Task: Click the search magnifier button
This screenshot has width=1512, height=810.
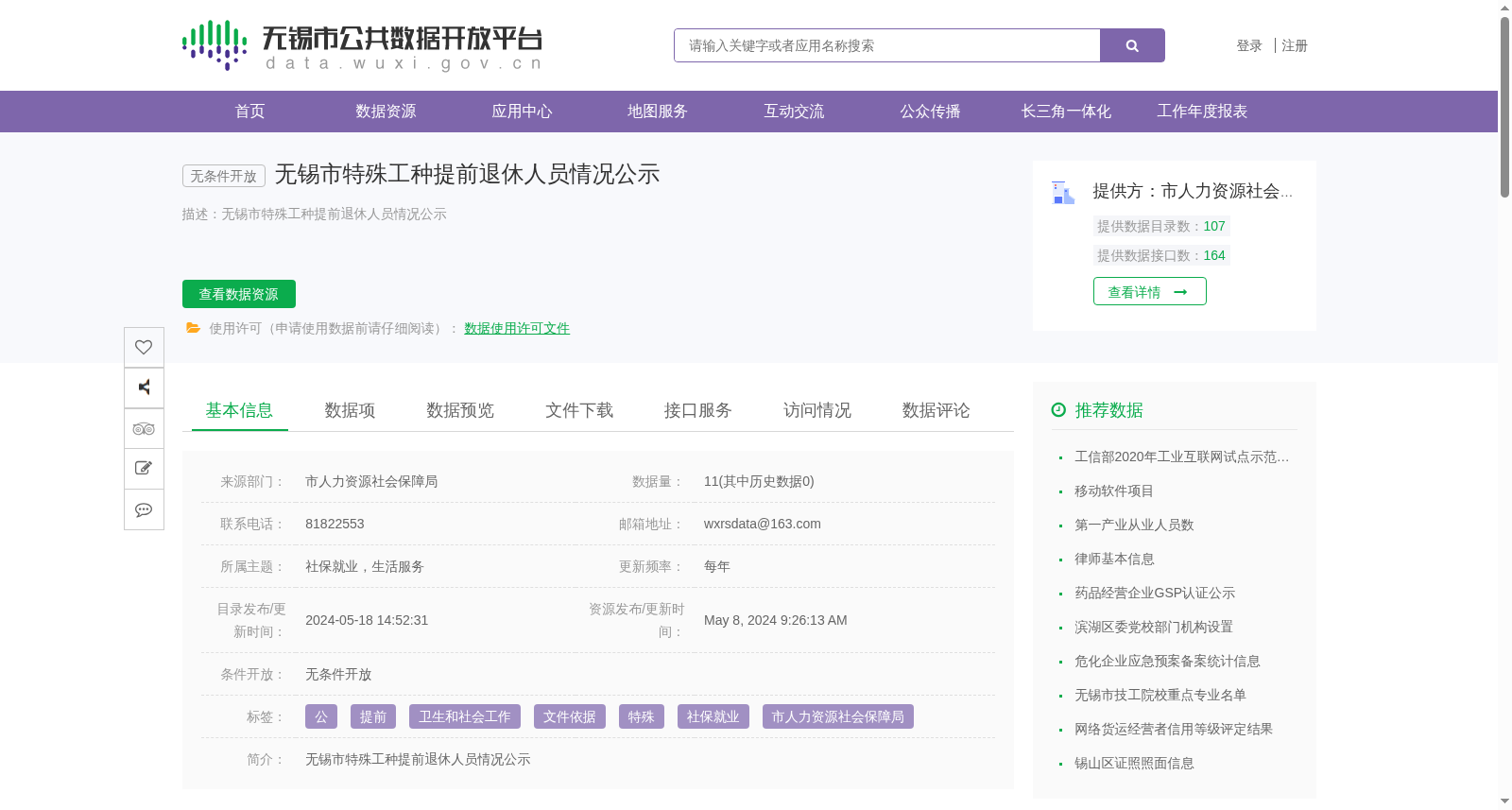Action: (x=1132, y=45)
